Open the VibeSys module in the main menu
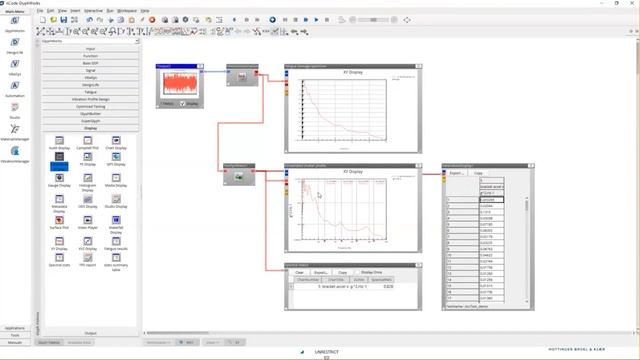 tap(15, 67)
